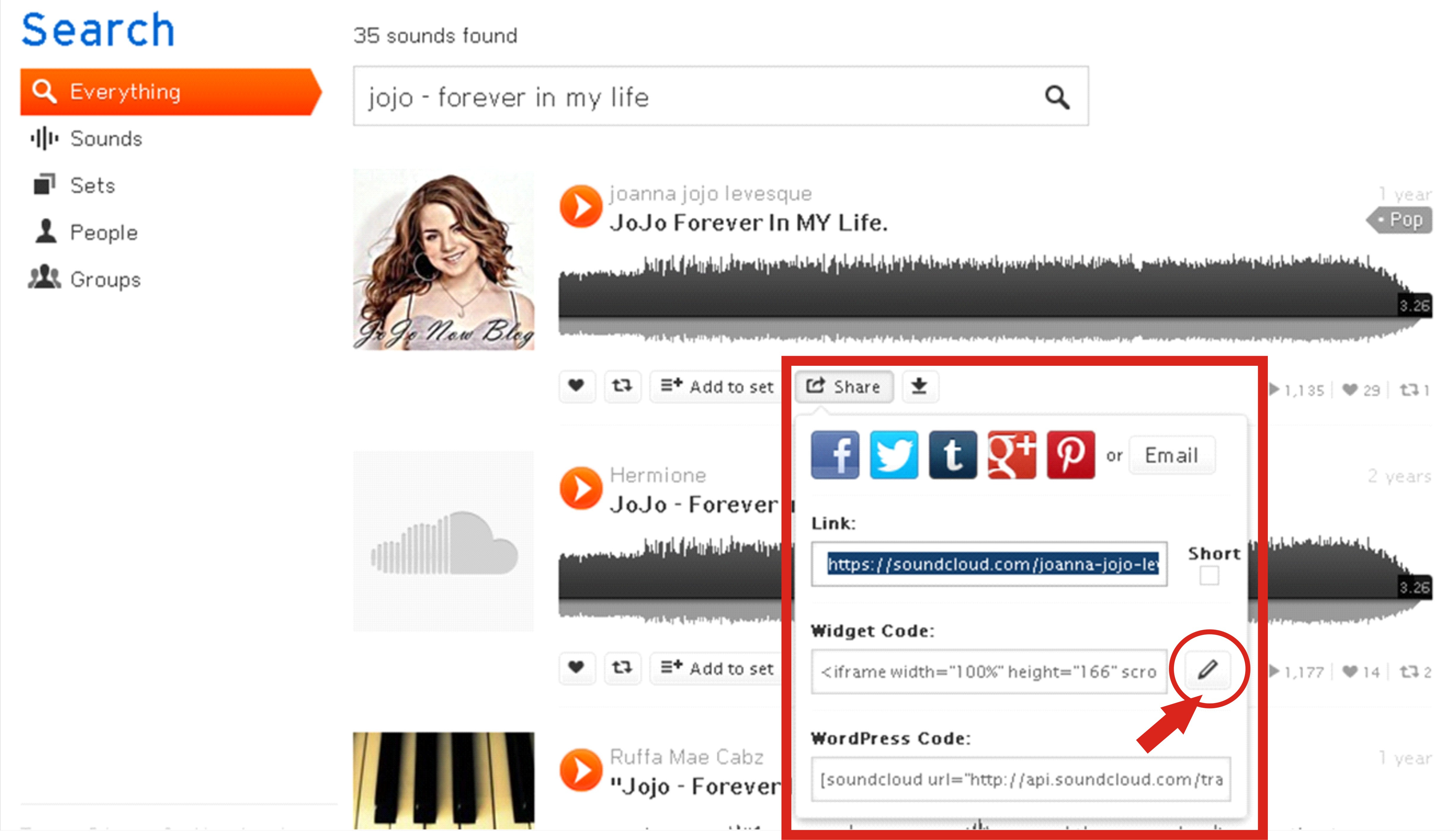Open the piano keys artwork thumbnail

(x=444, y=780)
